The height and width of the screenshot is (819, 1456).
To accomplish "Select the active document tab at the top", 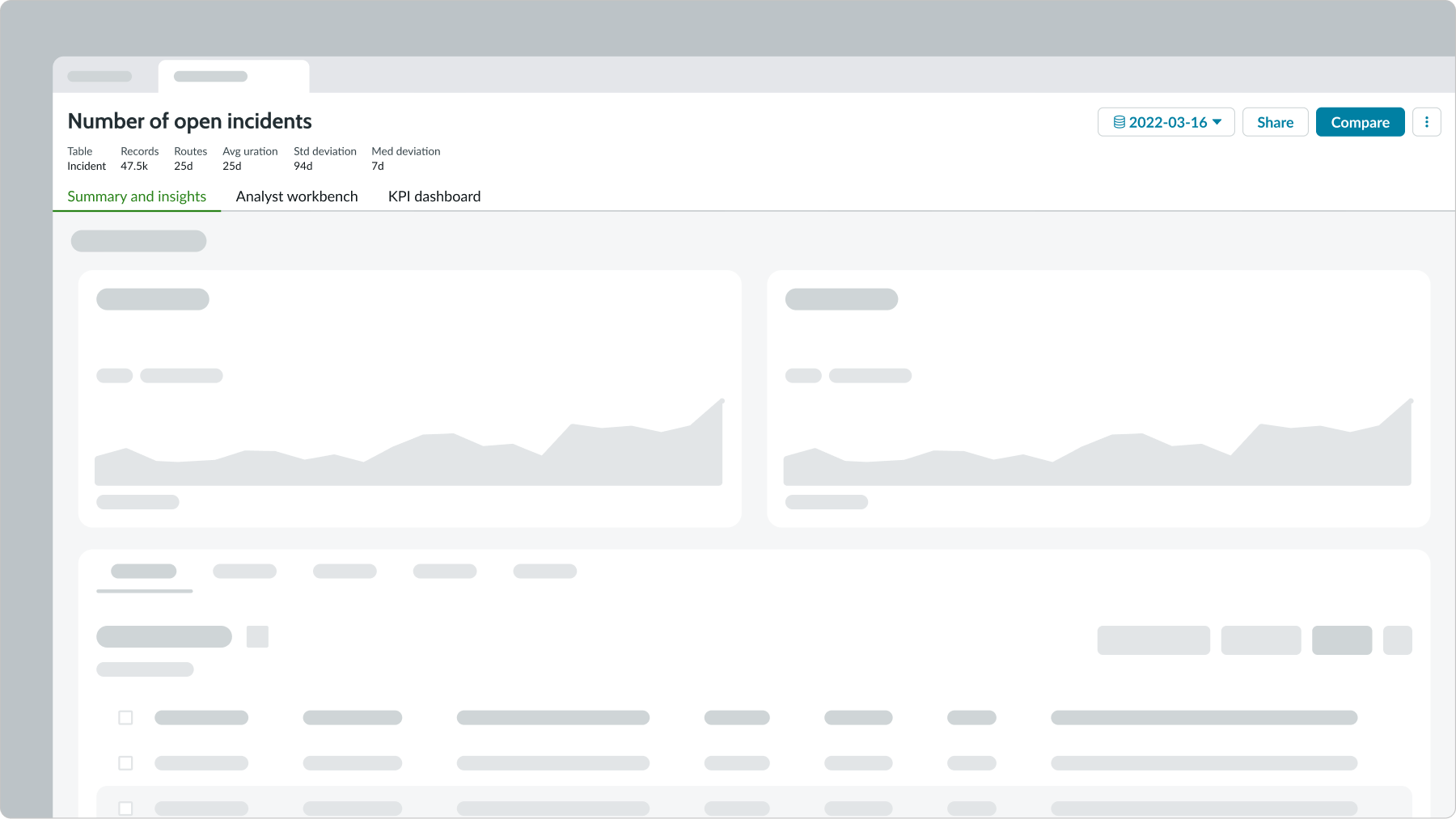I will click(x=233, y=75).
